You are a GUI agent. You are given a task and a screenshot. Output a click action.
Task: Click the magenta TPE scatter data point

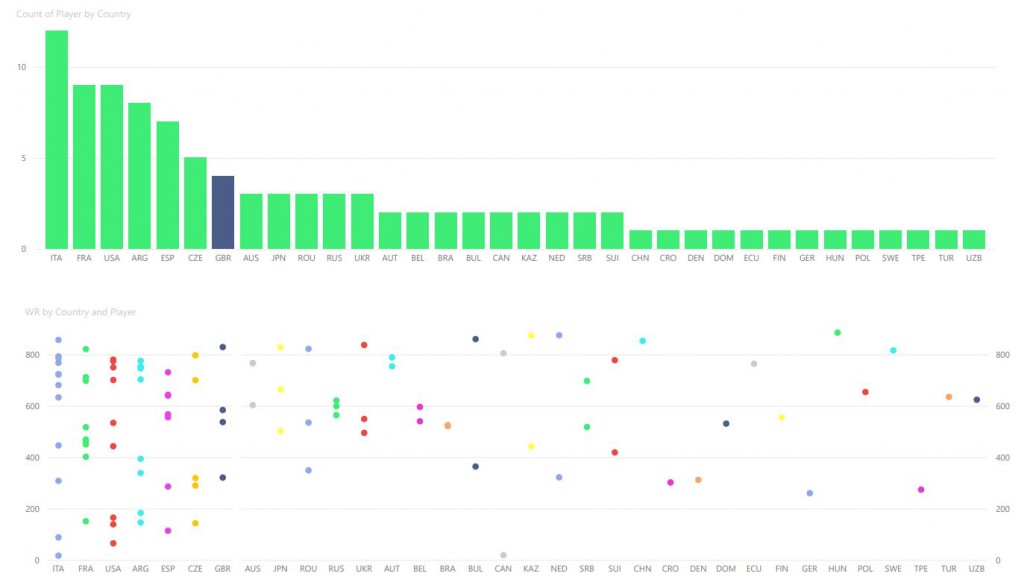tap(921, 490)
